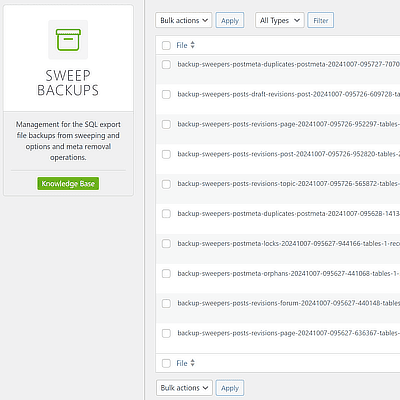This screenshot has width=400, height=400.
Task: Click file name backup-sweepers-posts-revisions-page-20241007-095627
Action: (x=289, y=333)
